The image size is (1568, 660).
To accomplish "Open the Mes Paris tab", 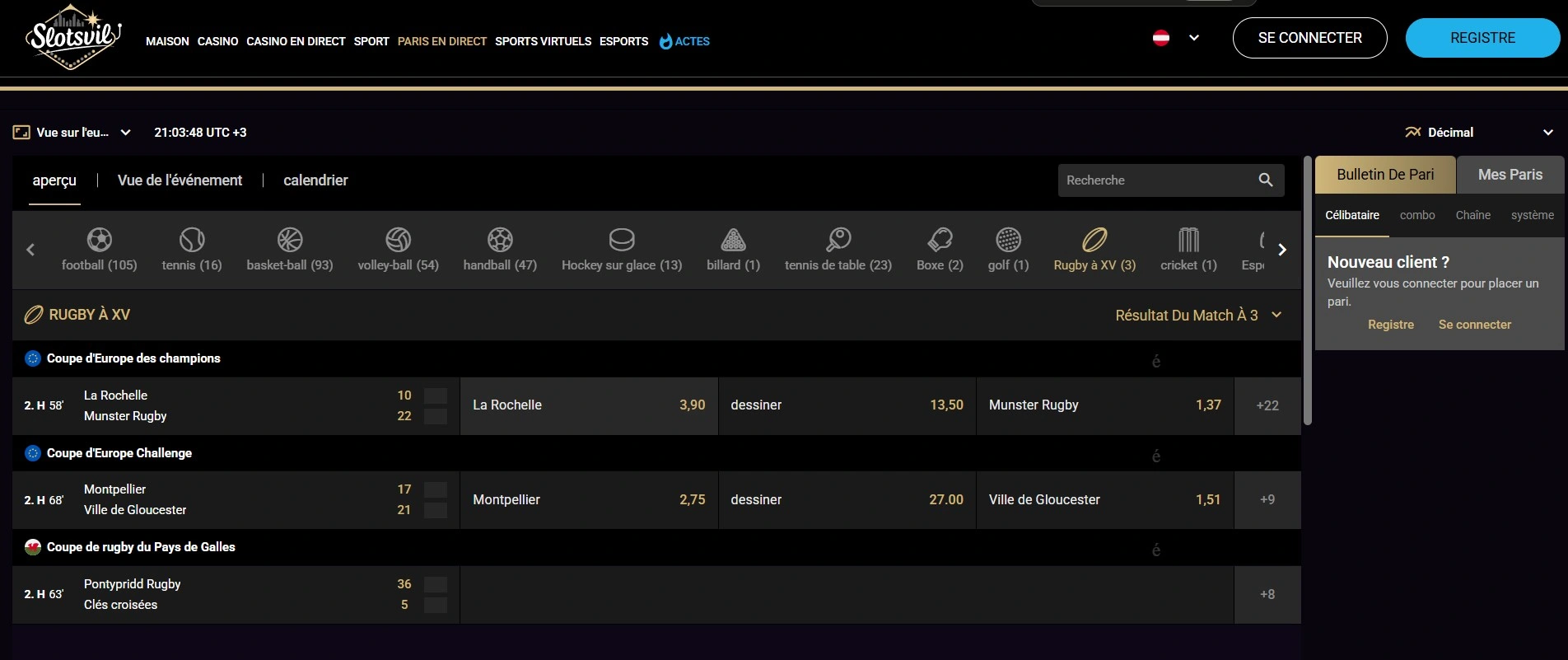I will point(1510,175).
